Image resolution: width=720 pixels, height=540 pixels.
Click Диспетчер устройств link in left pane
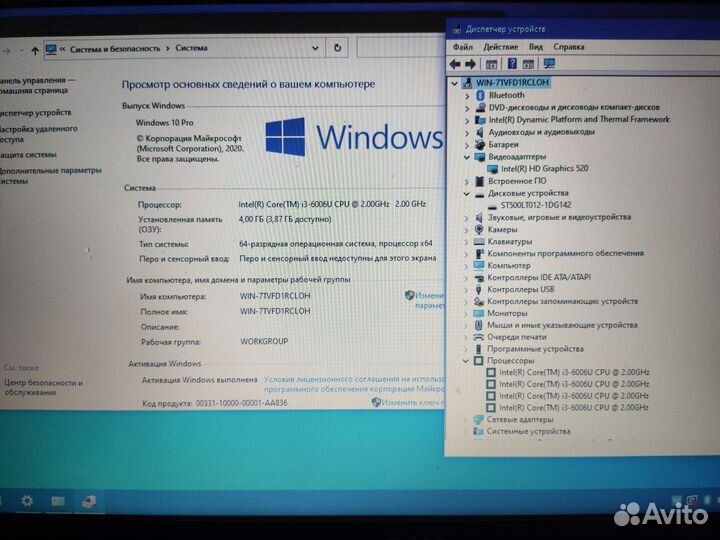pos(35,112)
